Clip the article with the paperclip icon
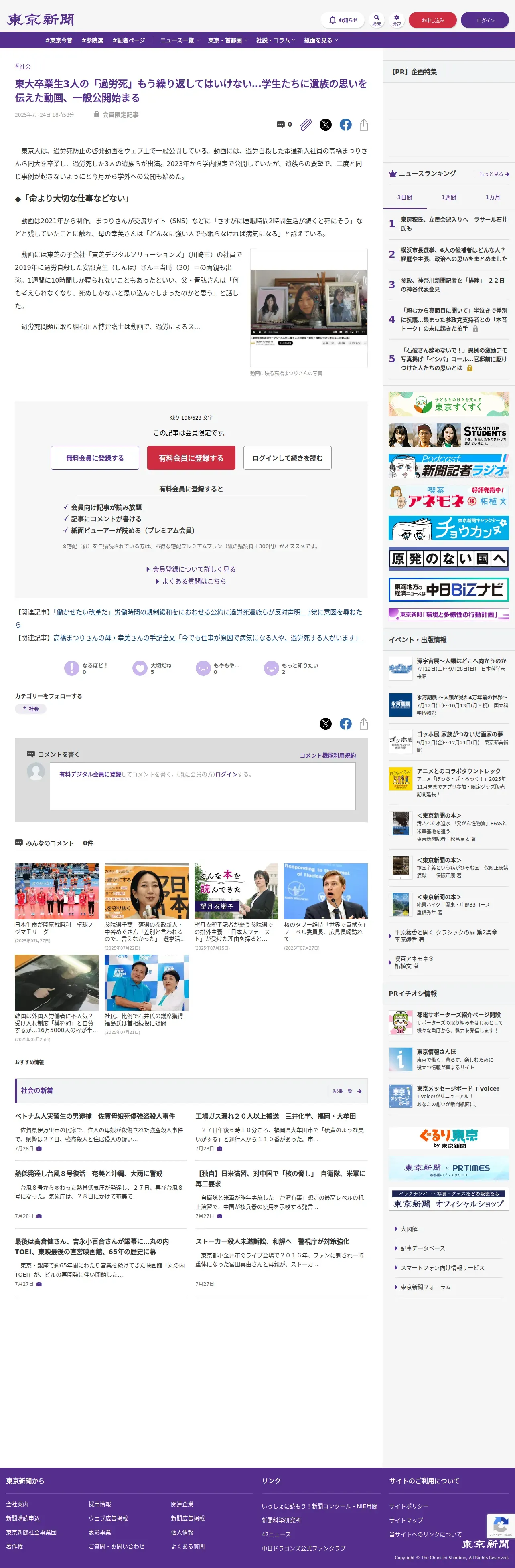This screenshot has width=515, height=1568. click(x=306, y=125)
